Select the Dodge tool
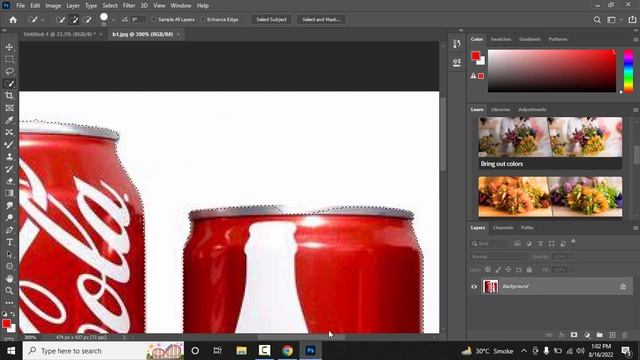The height and width of the screenshot is (360, 640). tap(9, 218)
